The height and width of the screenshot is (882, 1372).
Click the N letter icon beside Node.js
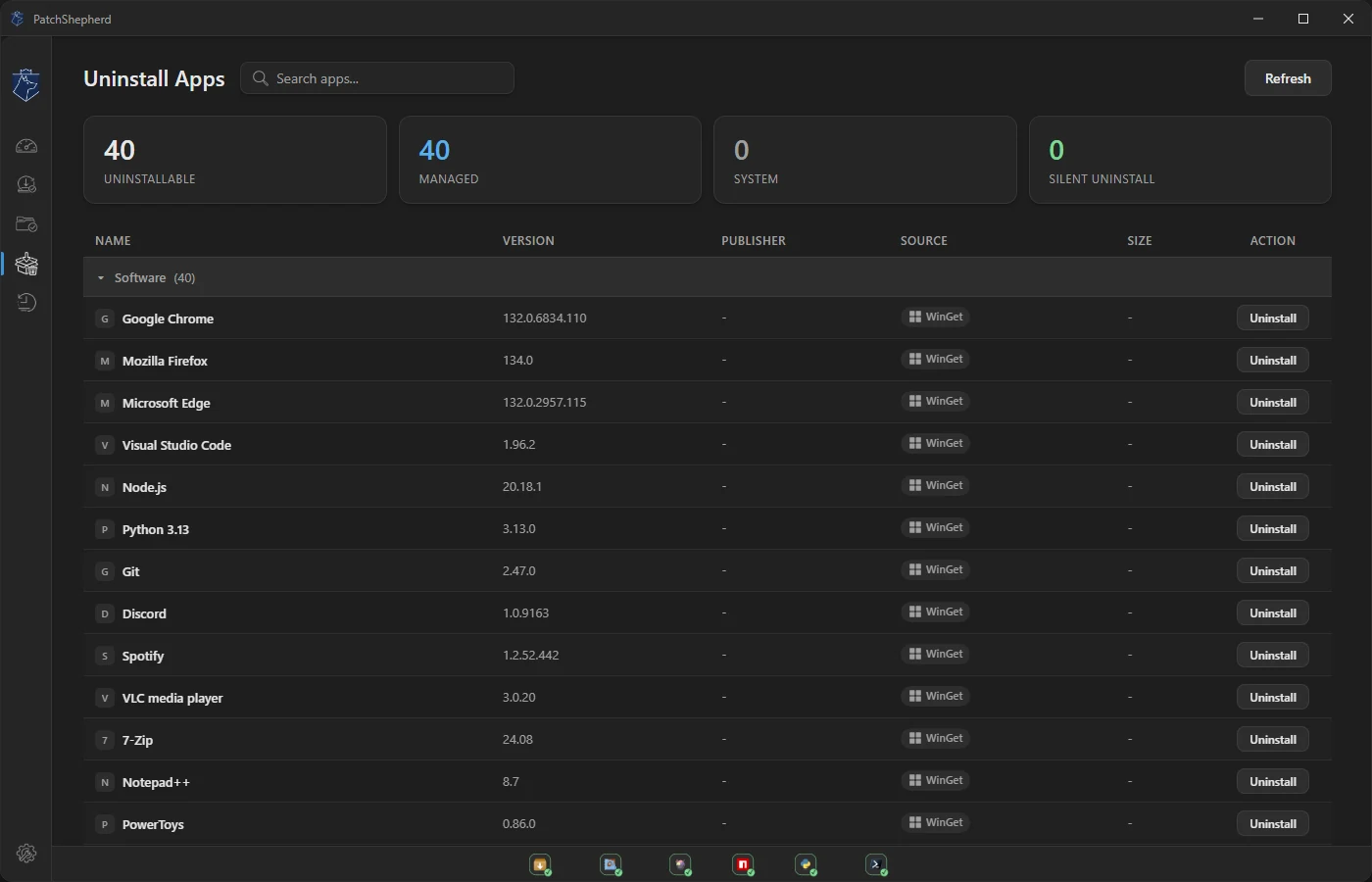105,487
